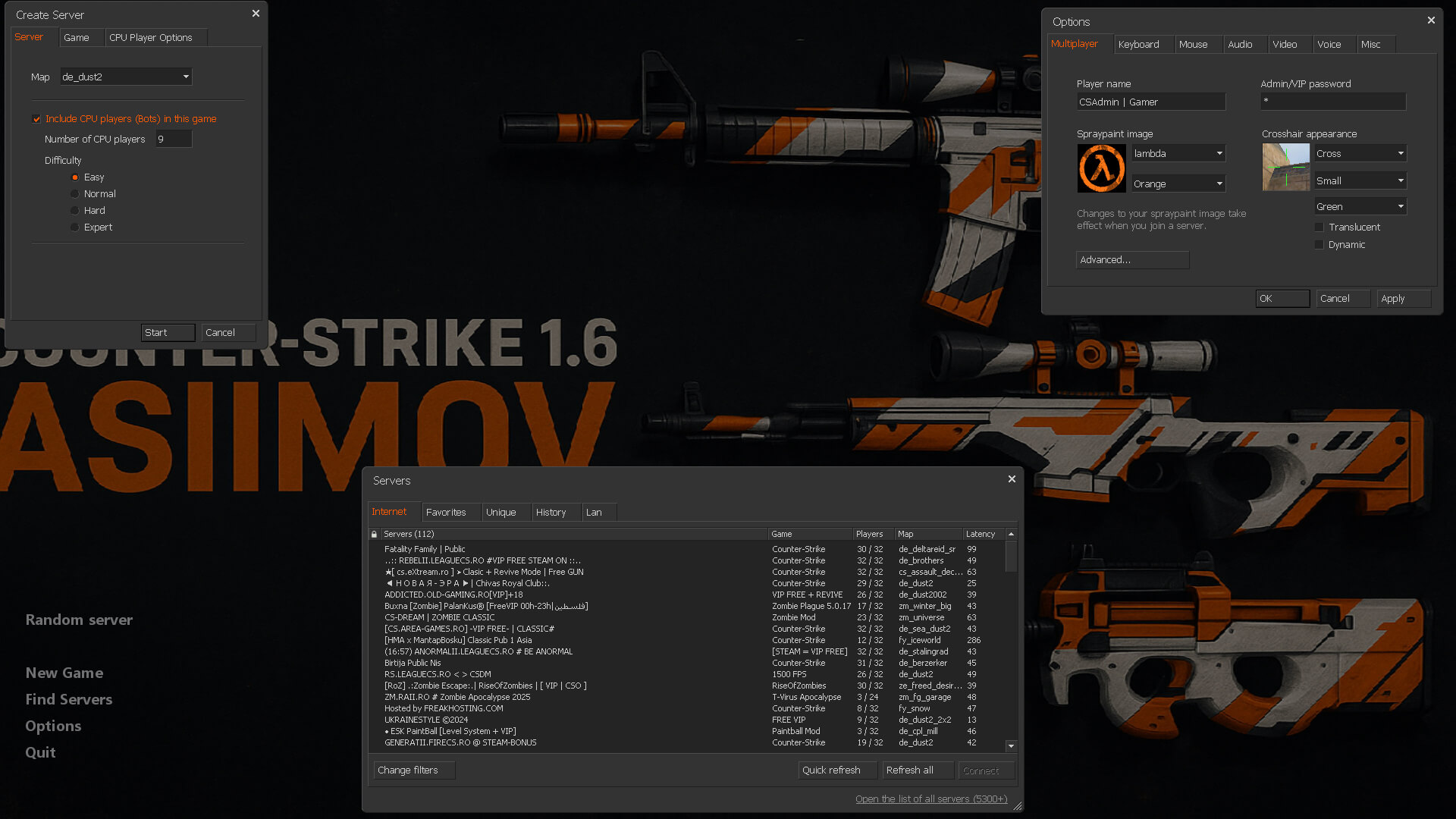Click Find Servers in main menu
The height and width of the screenshot is (819, 1456).
69,699
